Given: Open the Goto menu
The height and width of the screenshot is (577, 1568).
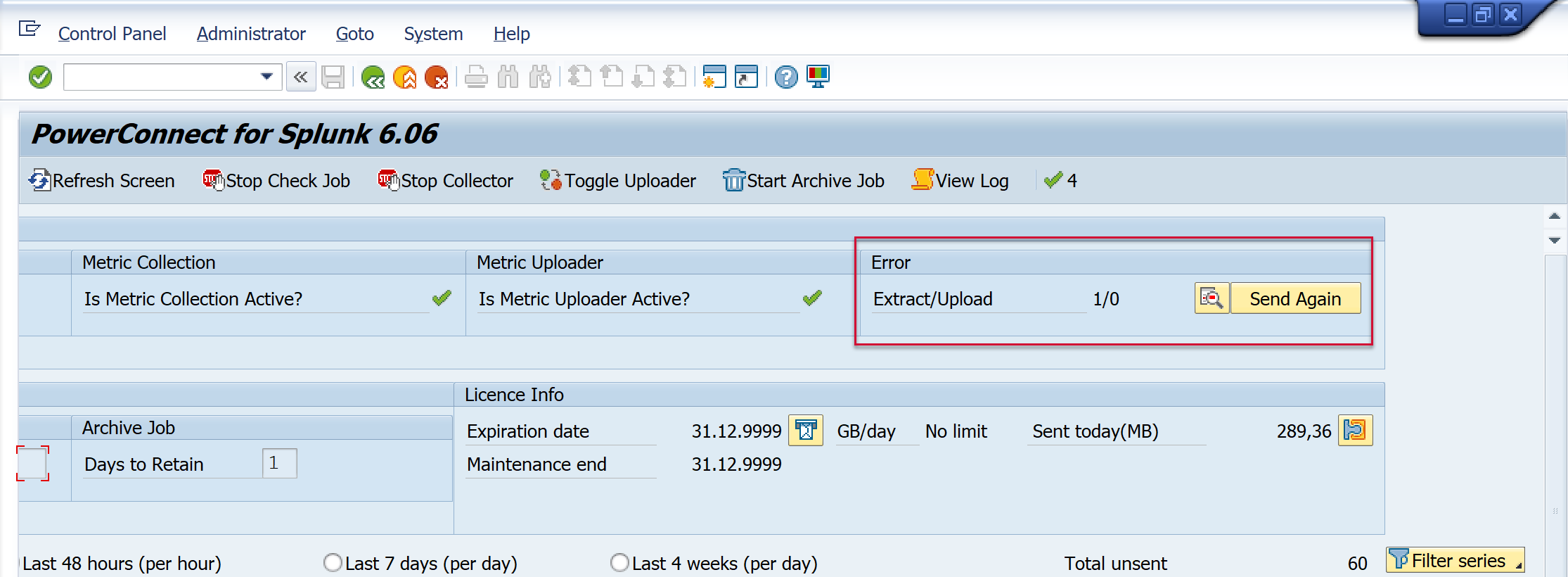Looking at the screenshot, I should pyautogui.click(x=354, y=34).
